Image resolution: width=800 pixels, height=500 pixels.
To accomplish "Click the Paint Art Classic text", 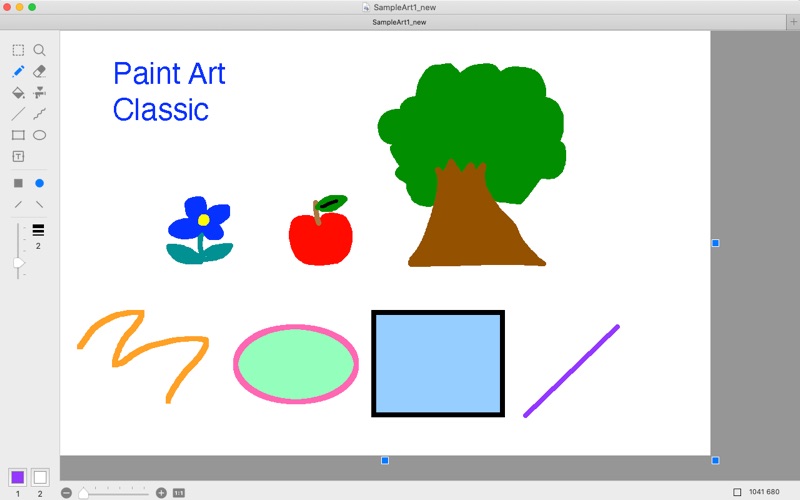I will tap(169, 91).
